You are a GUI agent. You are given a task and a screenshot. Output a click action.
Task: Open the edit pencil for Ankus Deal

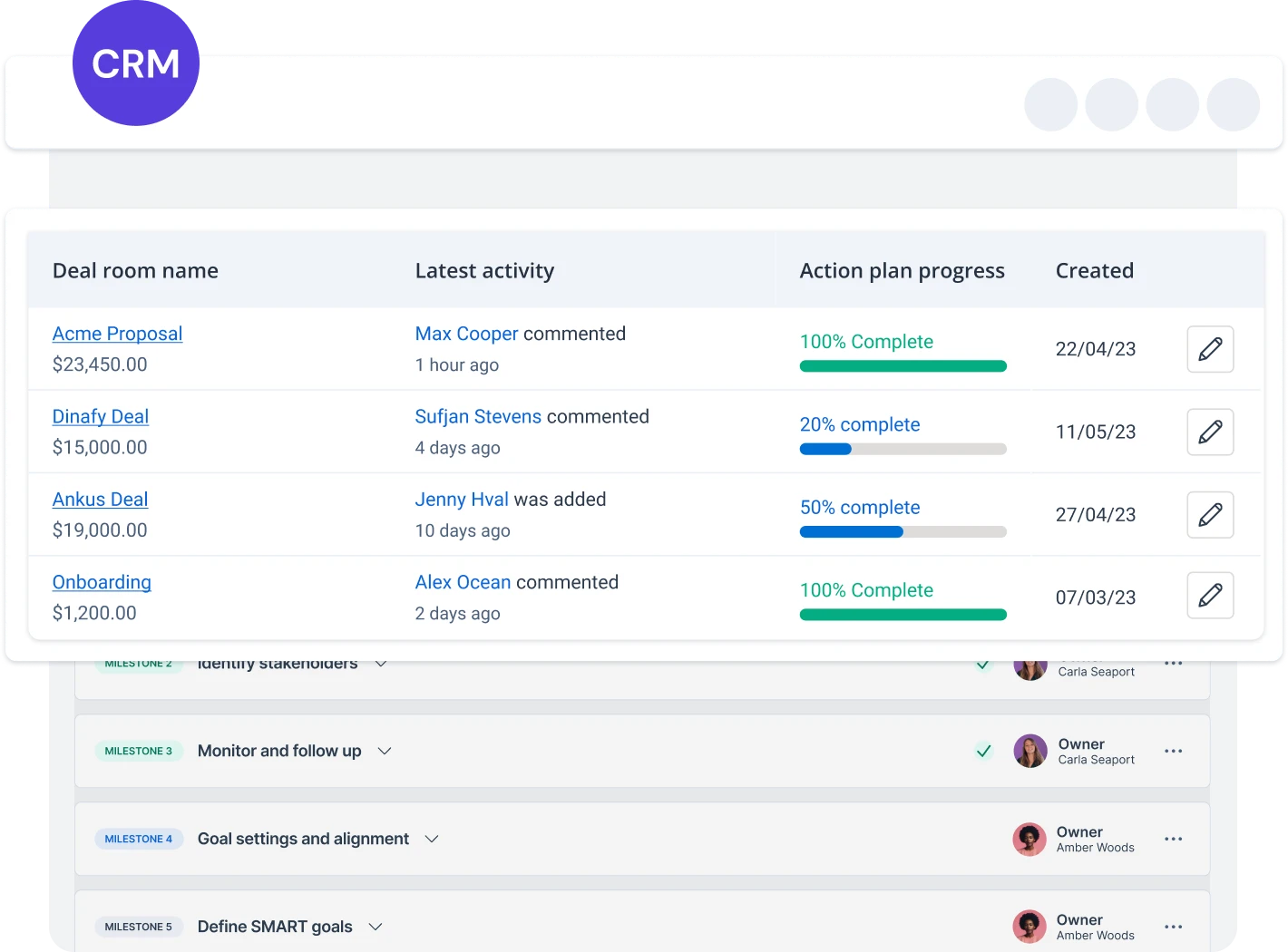click(1210, 515)
